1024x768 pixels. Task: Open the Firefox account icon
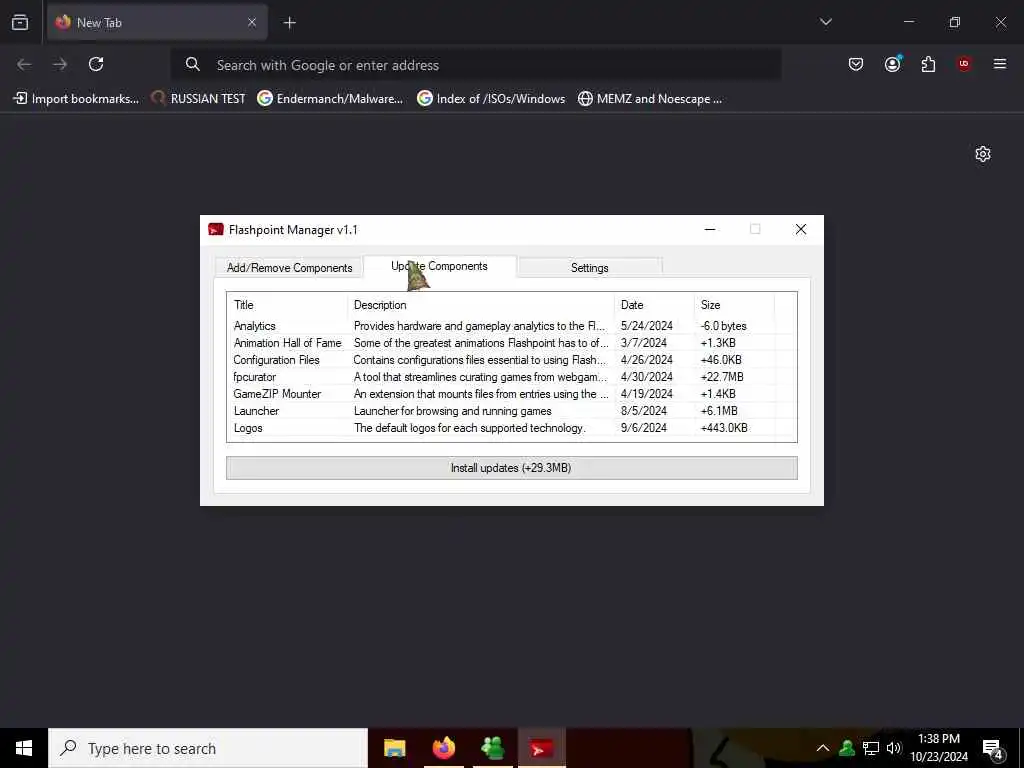point(892,64)
